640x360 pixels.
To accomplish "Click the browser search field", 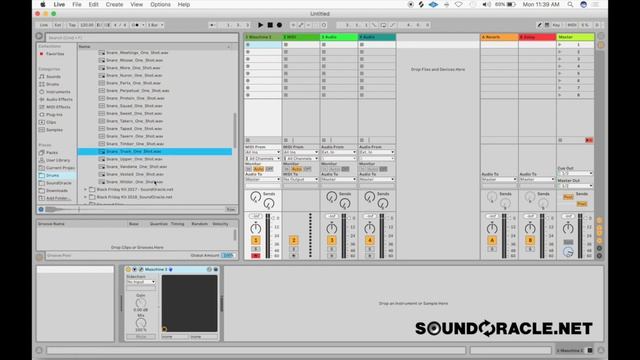I will click(141, 38).
